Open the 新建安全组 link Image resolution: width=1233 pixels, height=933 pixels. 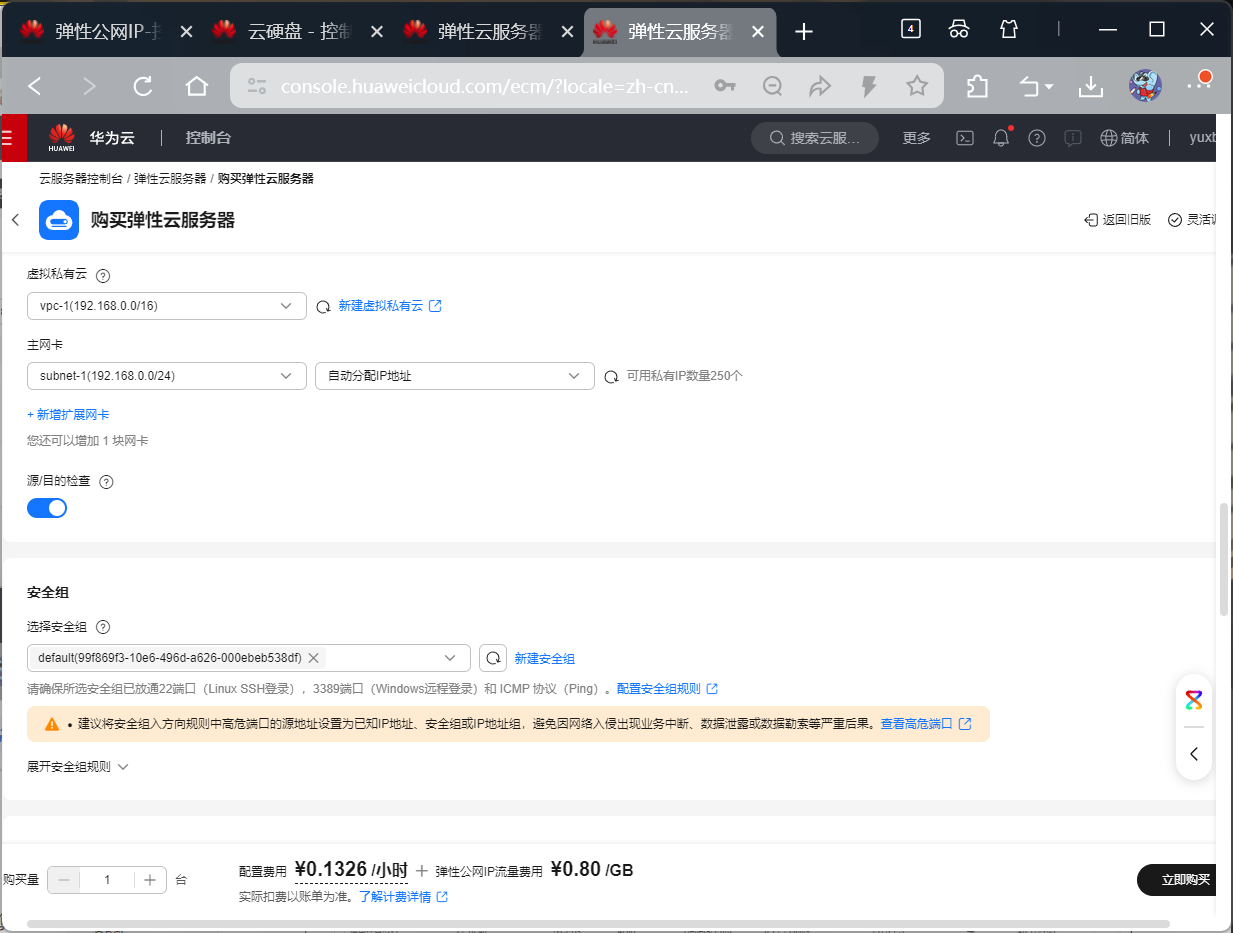545,659
